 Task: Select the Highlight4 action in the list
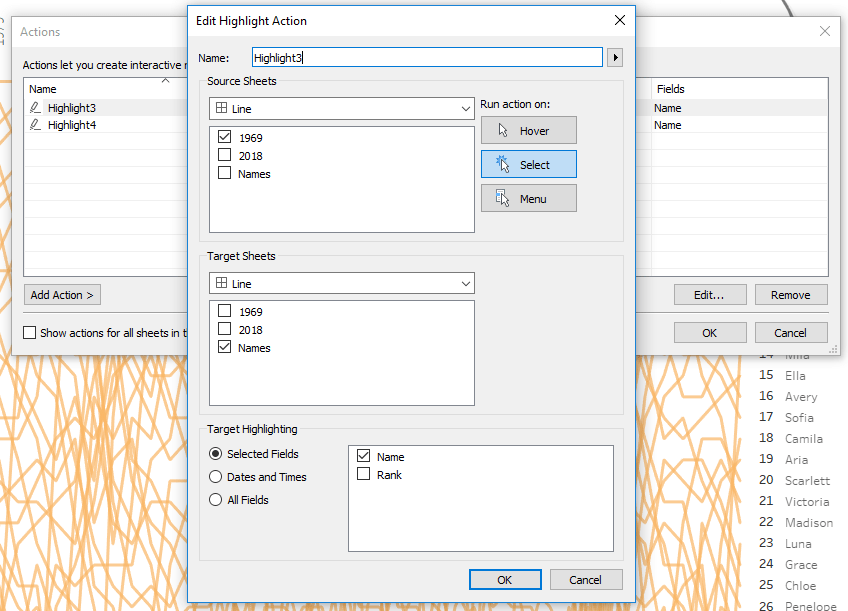point(72,125)
